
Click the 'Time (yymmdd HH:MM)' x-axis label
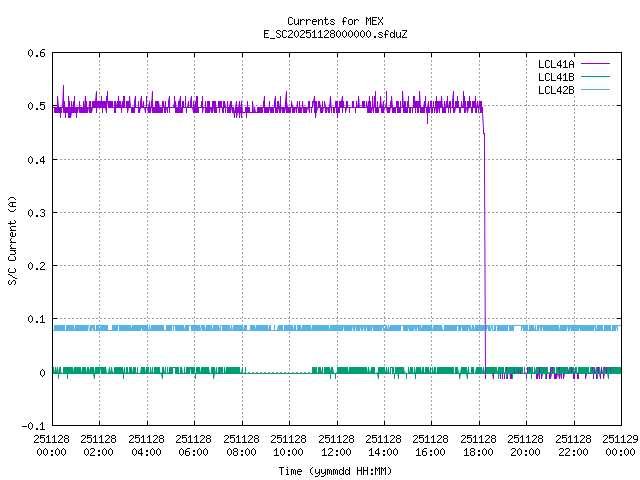pos(334,470)
